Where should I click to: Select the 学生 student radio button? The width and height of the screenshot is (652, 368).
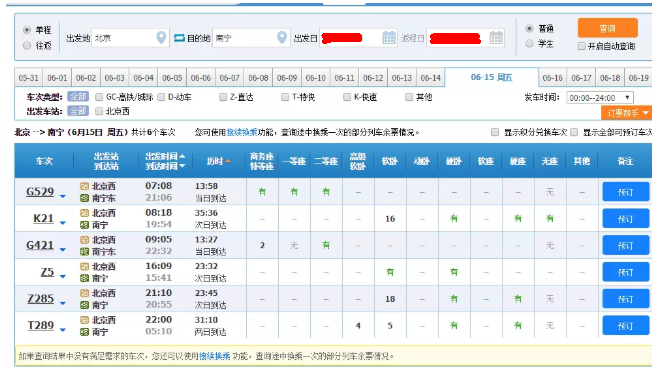[529, 43]
